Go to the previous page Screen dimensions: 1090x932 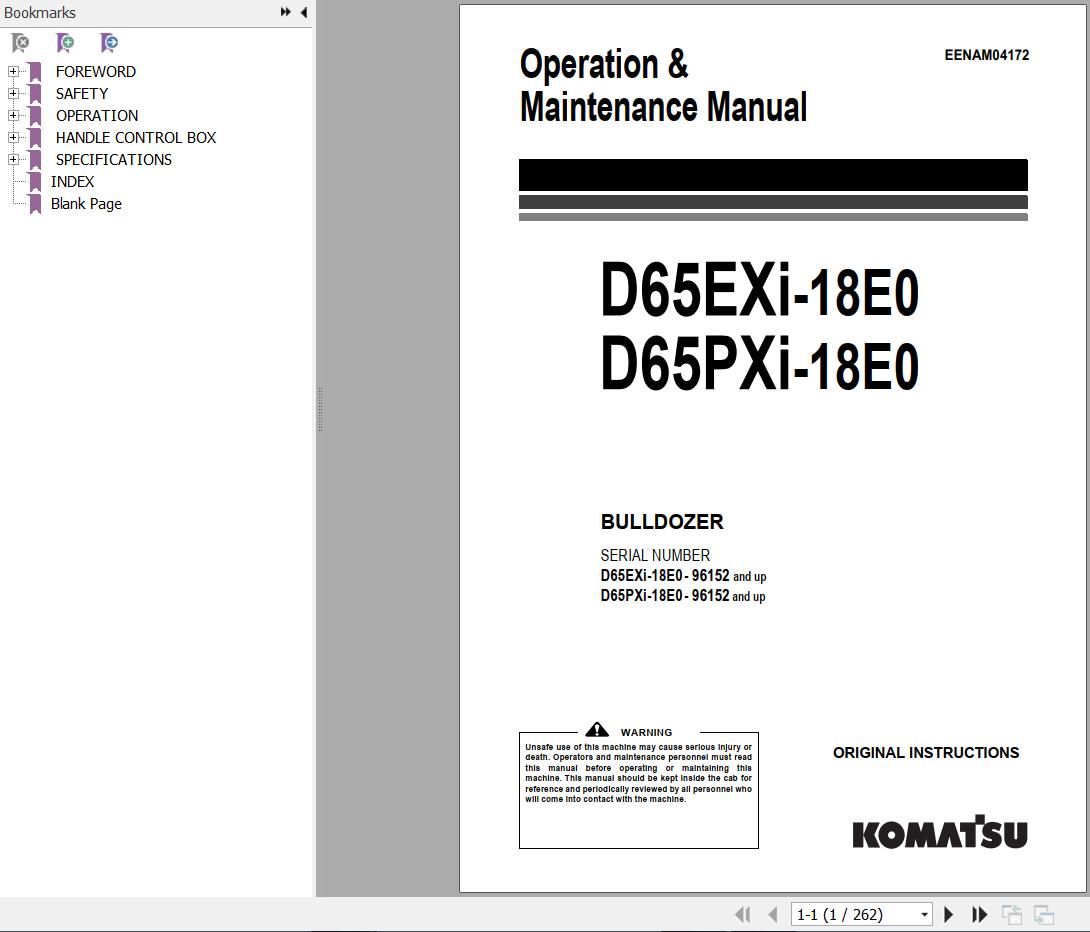[x=772, y=915]
